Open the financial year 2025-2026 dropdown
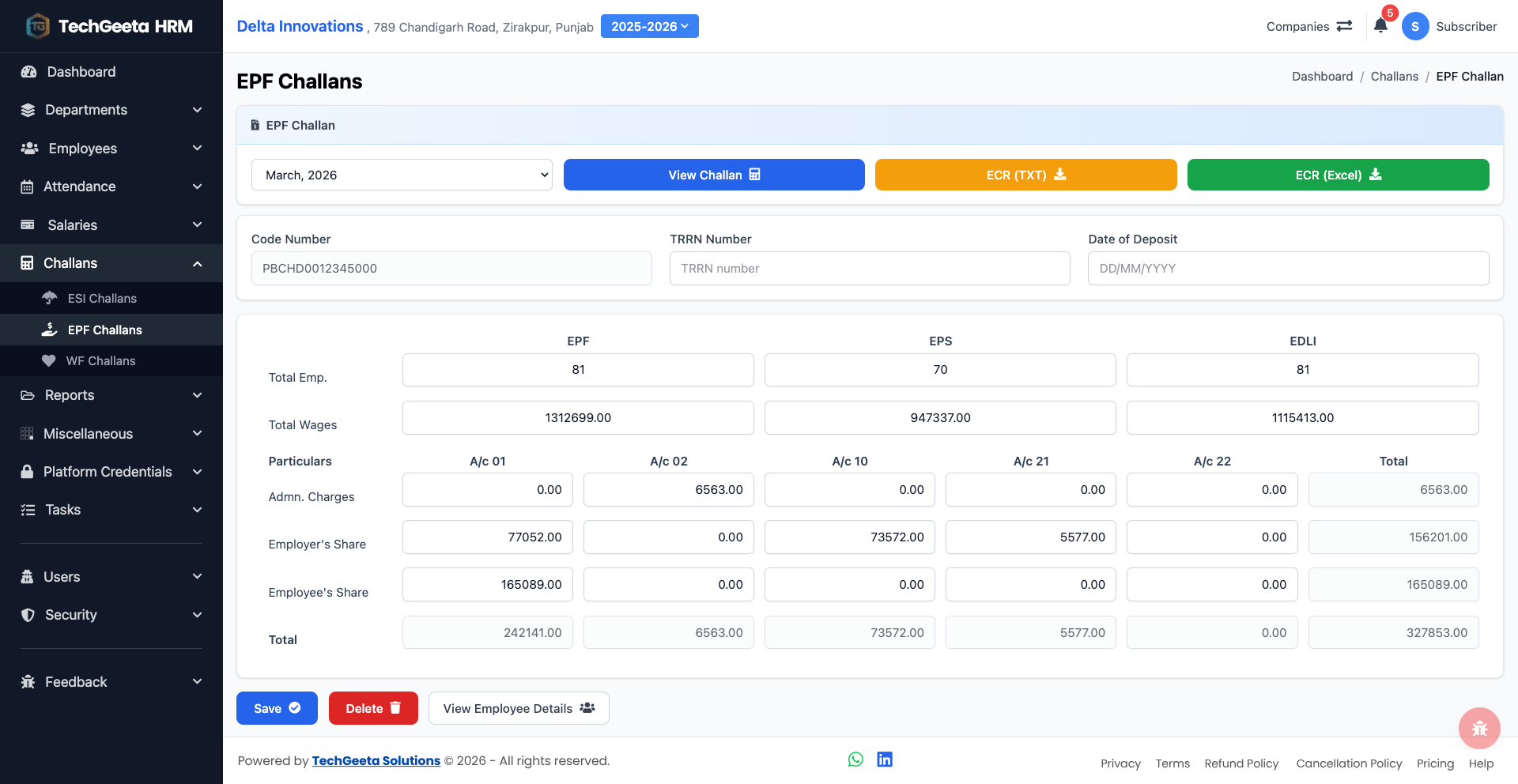Image resolution: width=1518 pixels, height=784 pixels. tap(650, 26)
